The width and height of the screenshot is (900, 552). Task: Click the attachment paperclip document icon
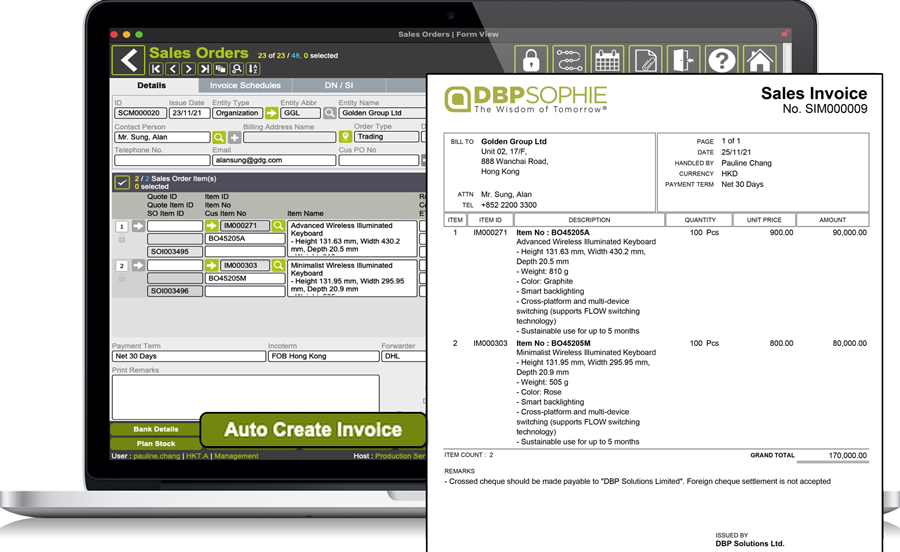[645, 61]
